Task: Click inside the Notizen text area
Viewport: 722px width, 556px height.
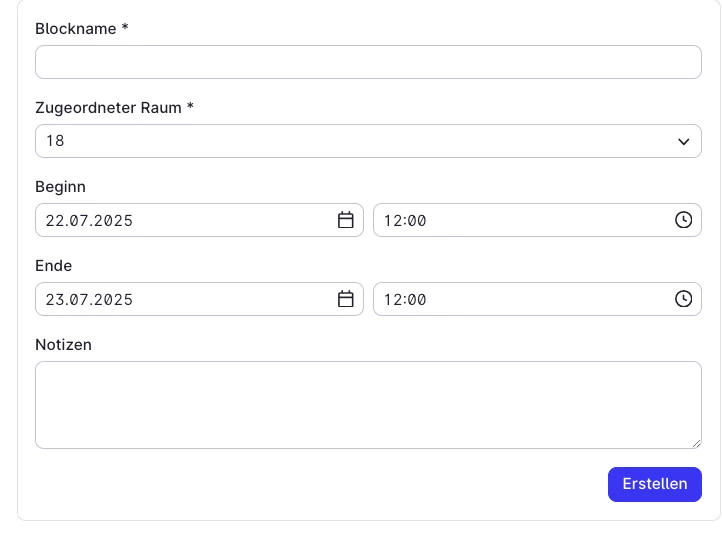Action: point(368,405)
